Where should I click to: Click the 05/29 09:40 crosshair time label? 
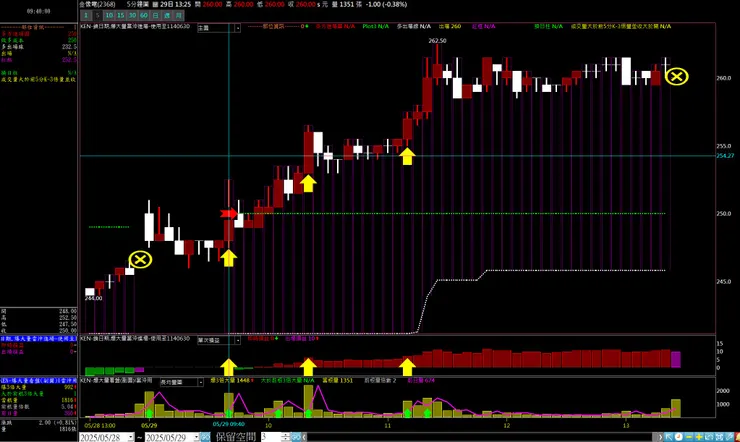(228, 425)
